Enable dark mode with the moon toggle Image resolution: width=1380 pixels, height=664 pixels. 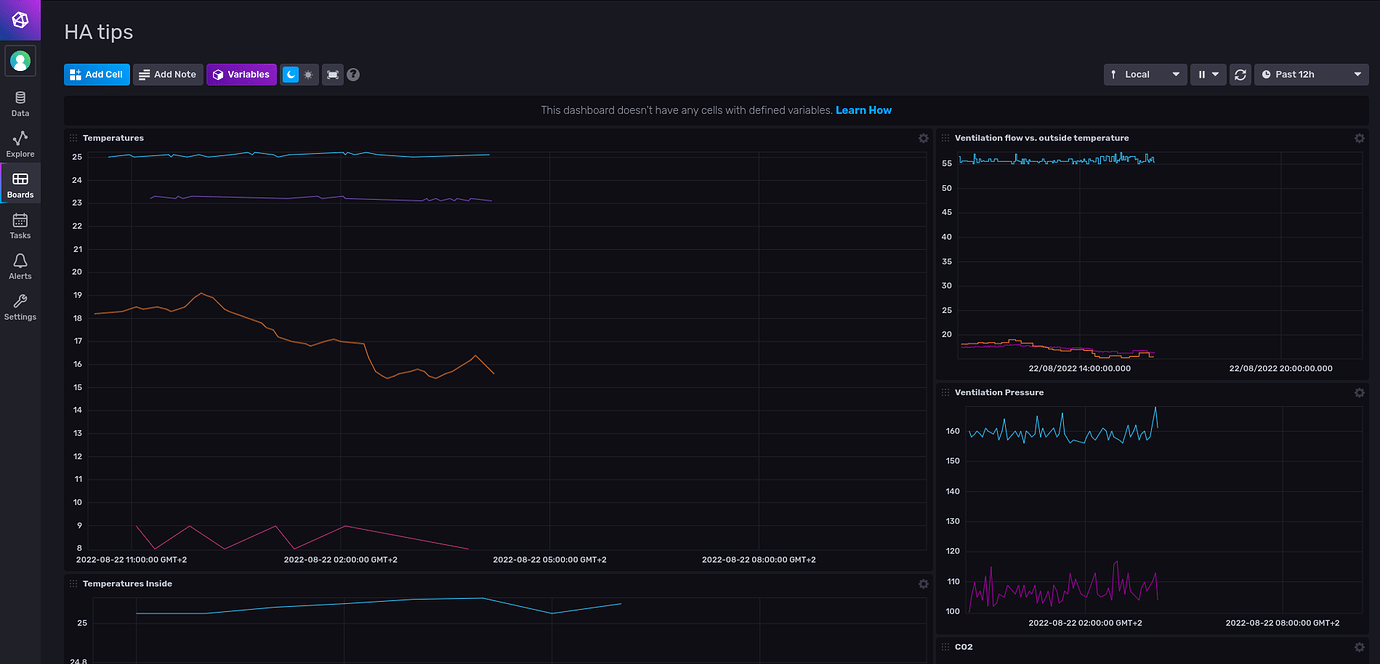[x=291, y=74]
